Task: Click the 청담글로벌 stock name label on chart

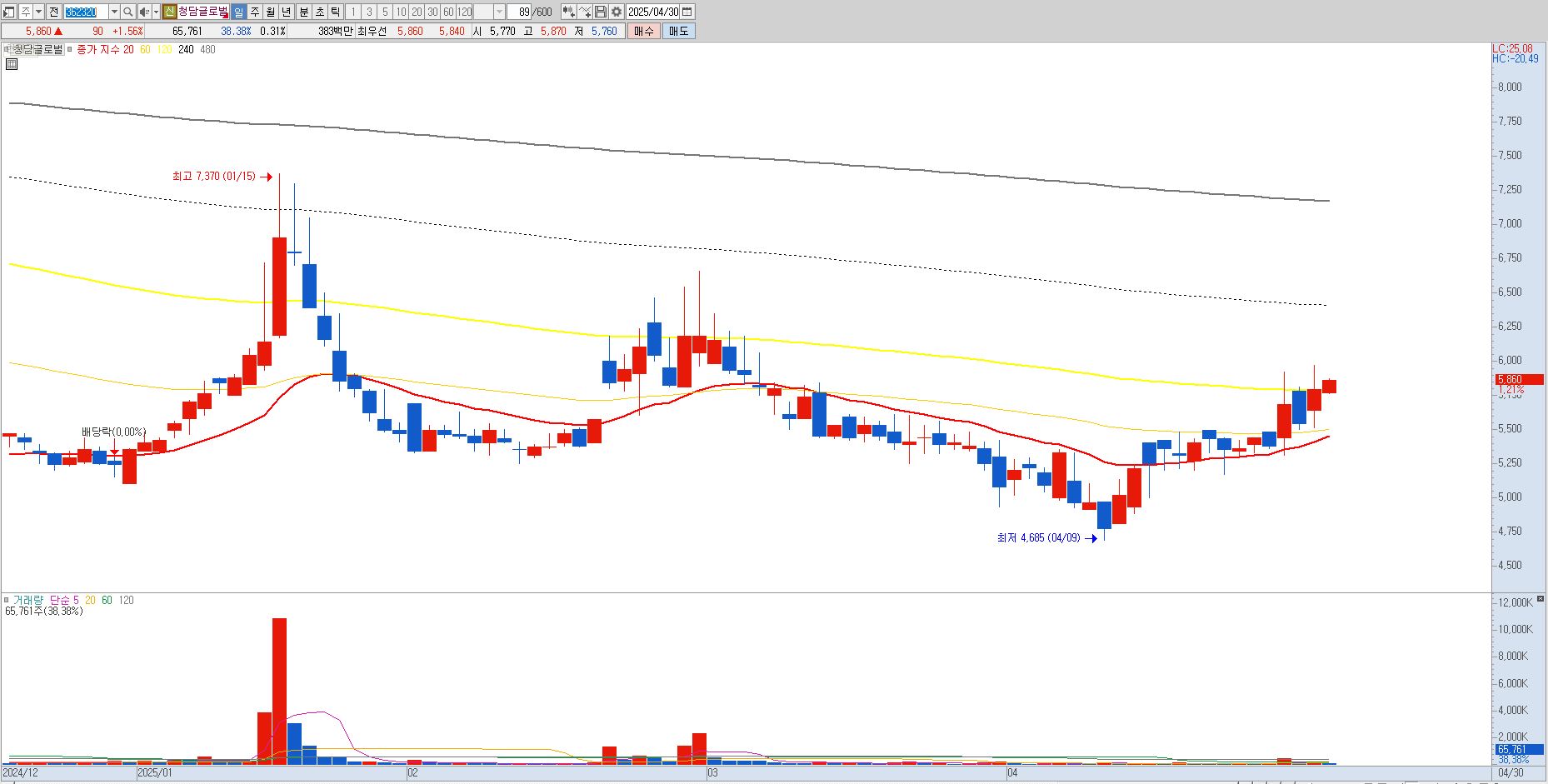Action: coord(38,49)
